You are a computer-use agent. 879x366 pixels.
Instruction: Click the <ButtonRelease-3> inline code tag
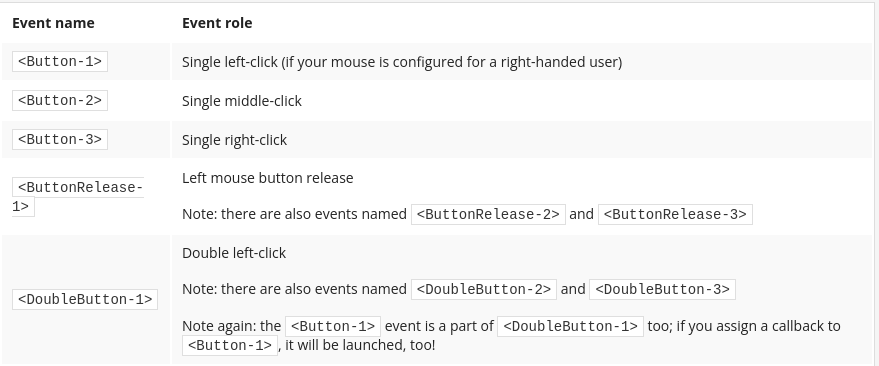[x=676, y=214]
